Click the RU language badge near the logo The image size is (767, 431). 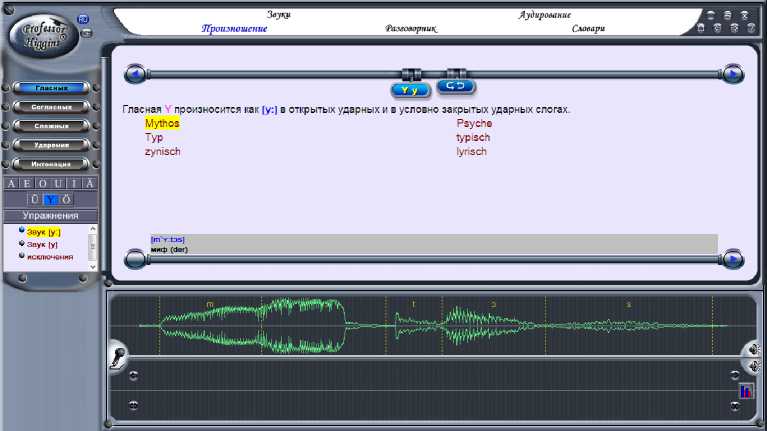coord(84,19)
